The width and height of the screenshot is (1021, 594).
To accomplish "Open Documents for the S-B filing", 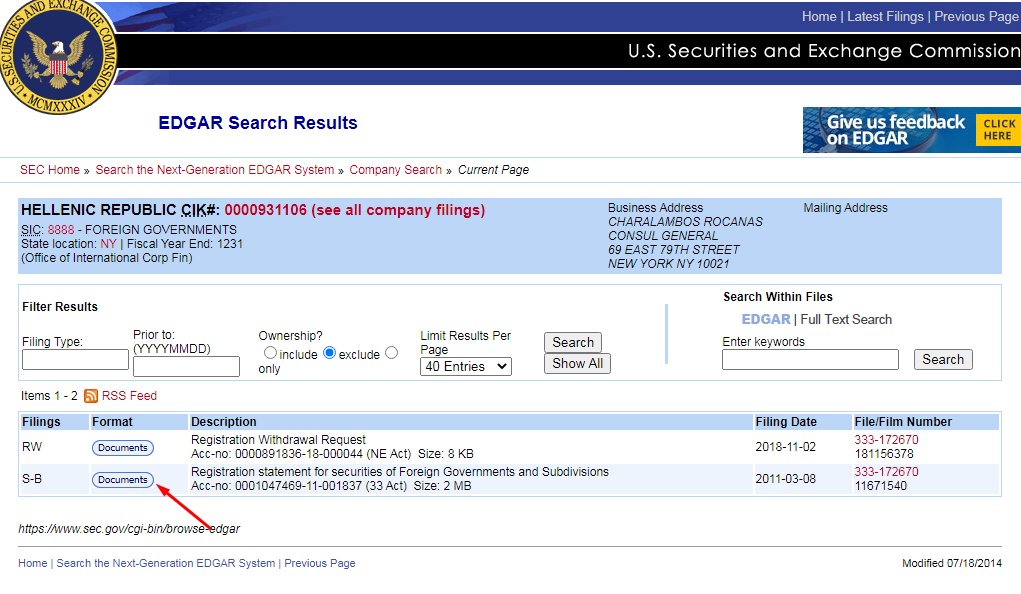I will point(123,480).
